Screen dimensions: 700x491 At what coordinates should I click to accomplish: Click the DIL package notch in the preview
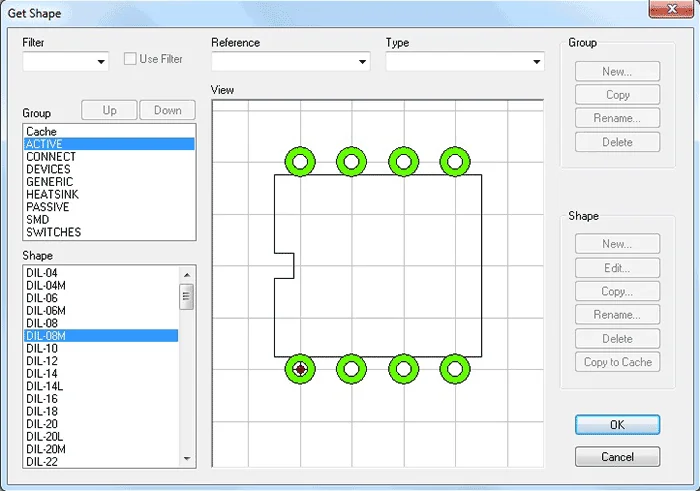pyautogui.click(x=284, y=266)
